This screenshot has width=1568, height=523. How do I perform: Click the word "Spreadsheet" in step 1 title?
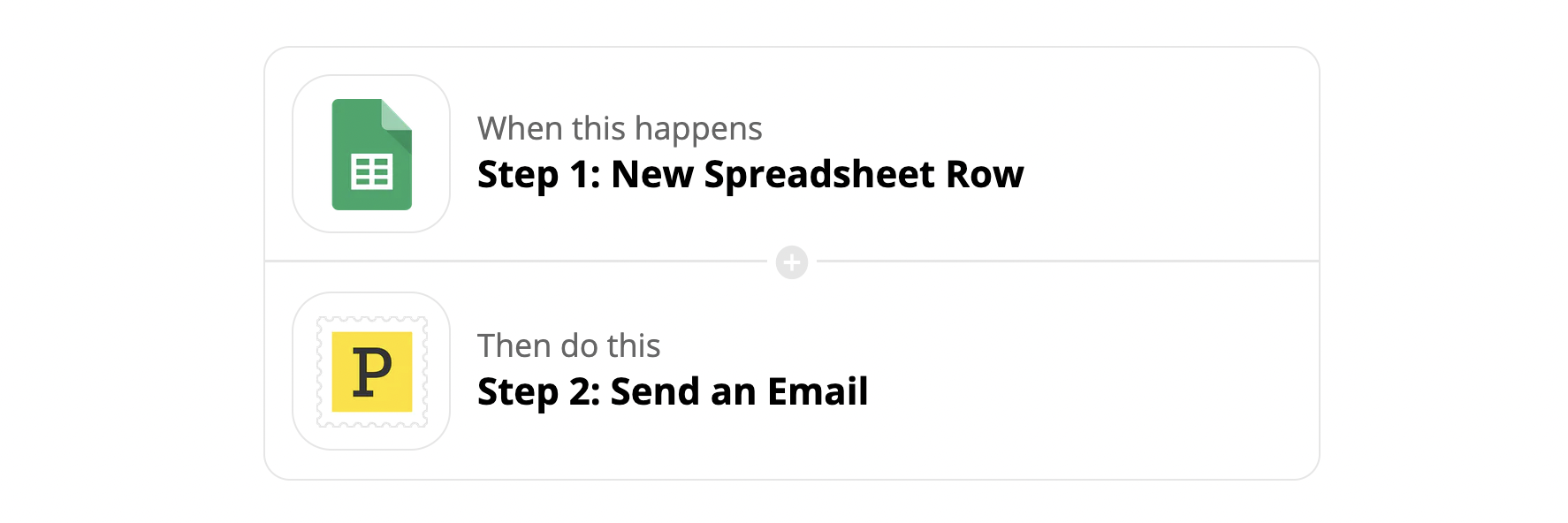(818, 174)
